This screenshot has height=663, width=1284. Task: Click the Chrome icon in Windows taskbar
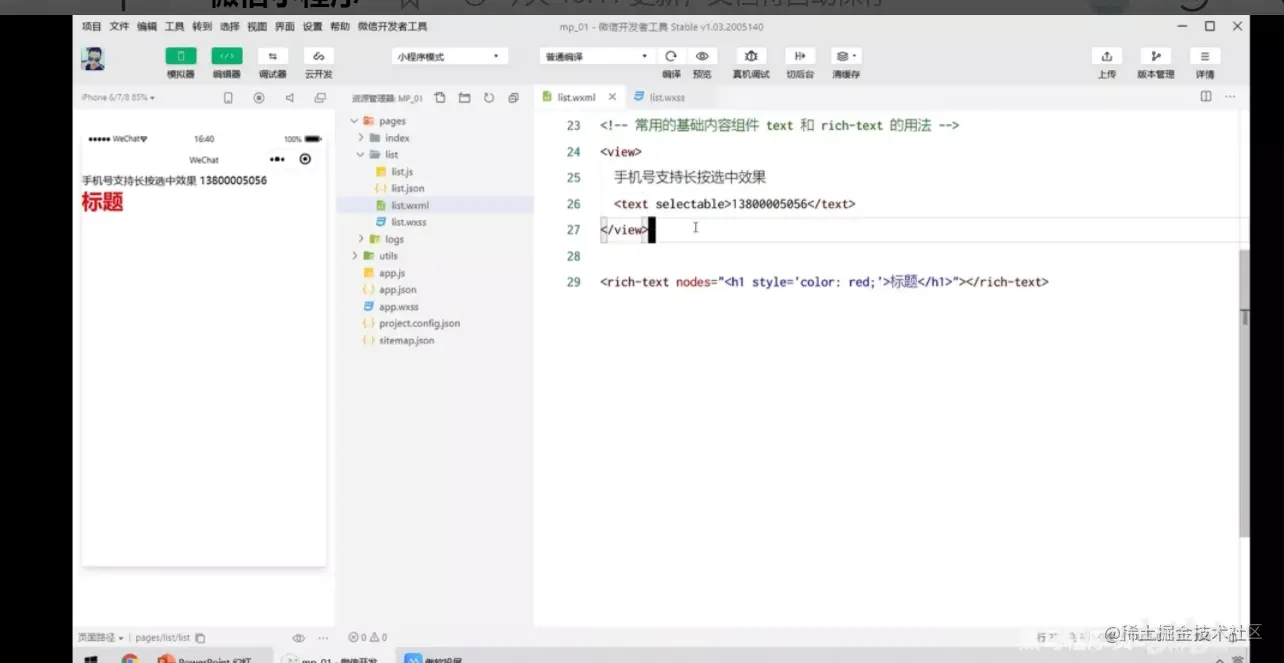pyautogui.click(x=130, y=659)
